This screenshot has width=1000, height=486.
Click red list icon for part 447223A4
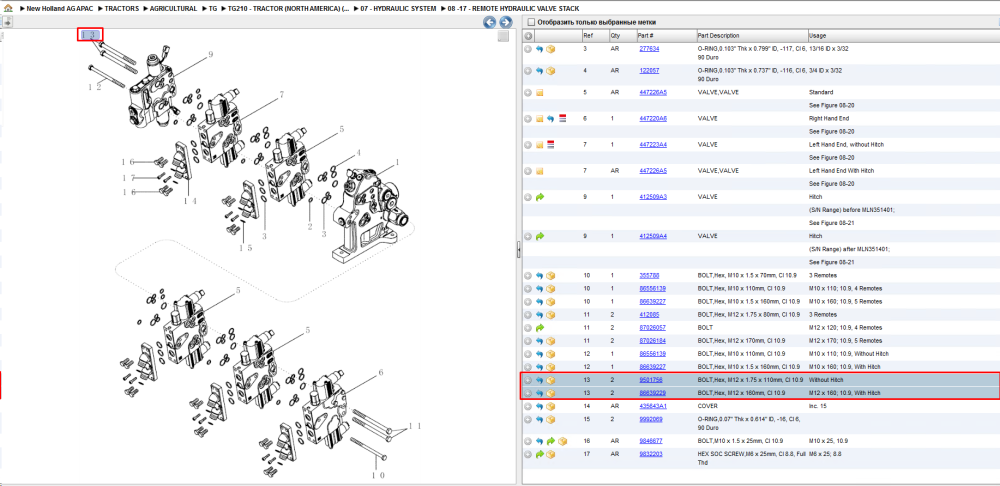click(550, 145)
